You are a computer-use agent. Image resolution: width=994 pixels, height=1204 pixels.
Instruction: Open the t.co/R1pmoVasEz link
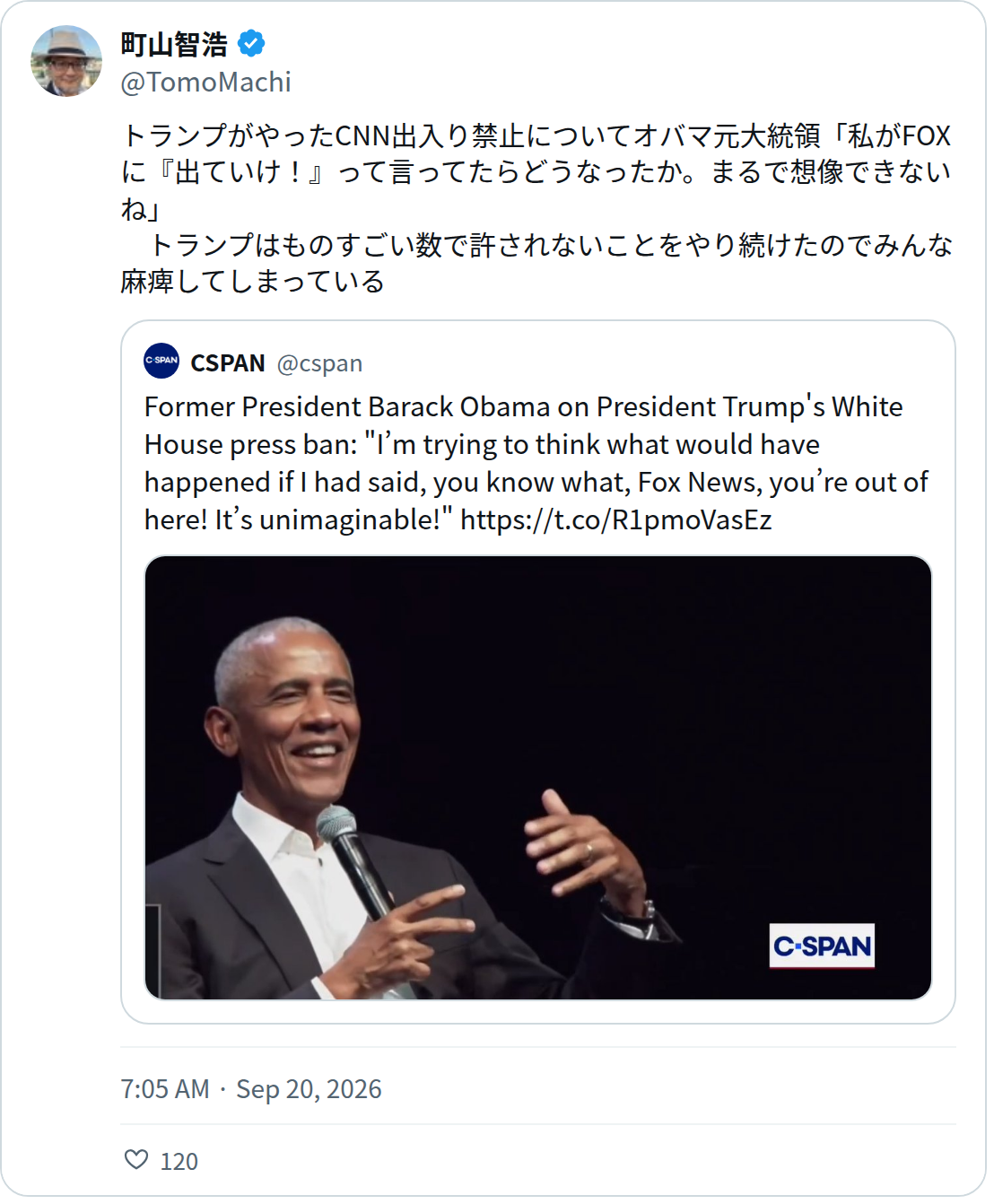(x=616, y=519)
